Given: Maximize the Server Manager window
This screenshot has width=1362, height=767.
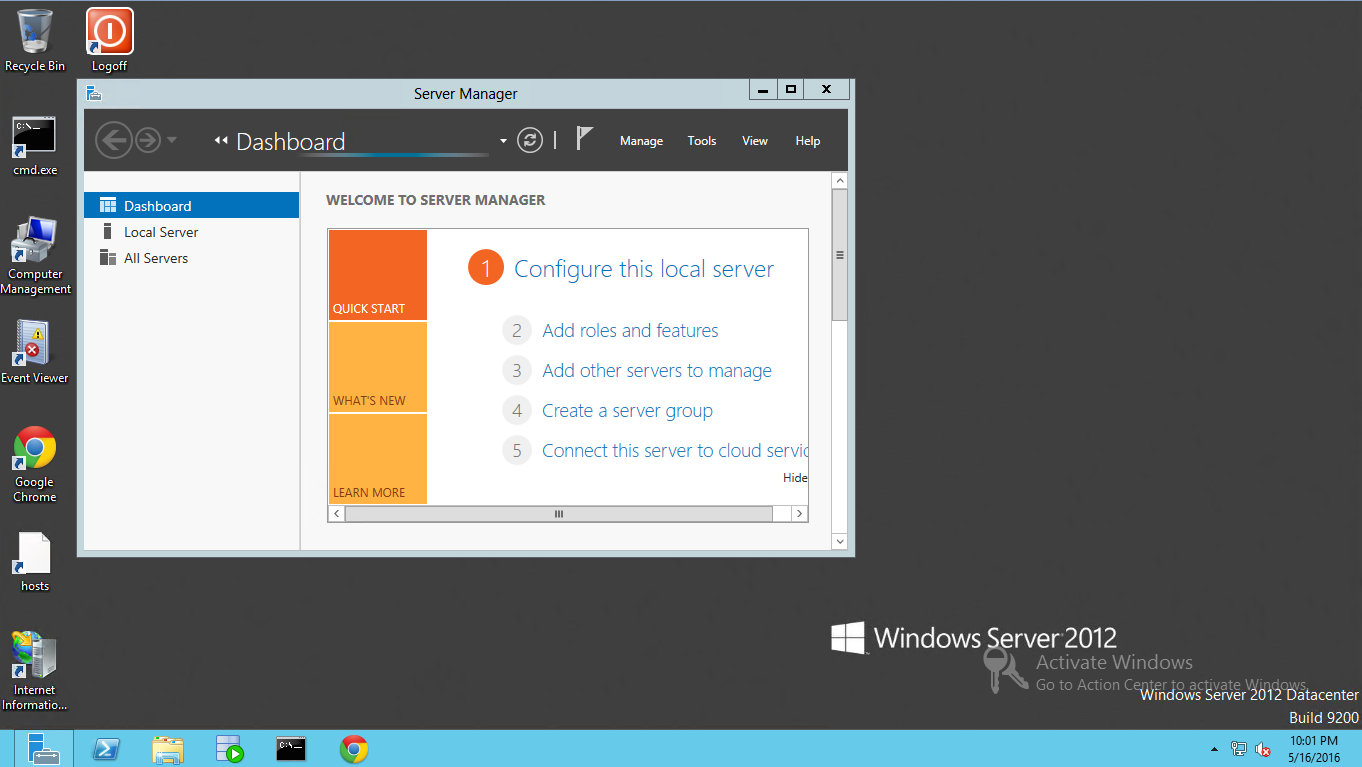Looking at the screenshot, I should 791,90.
